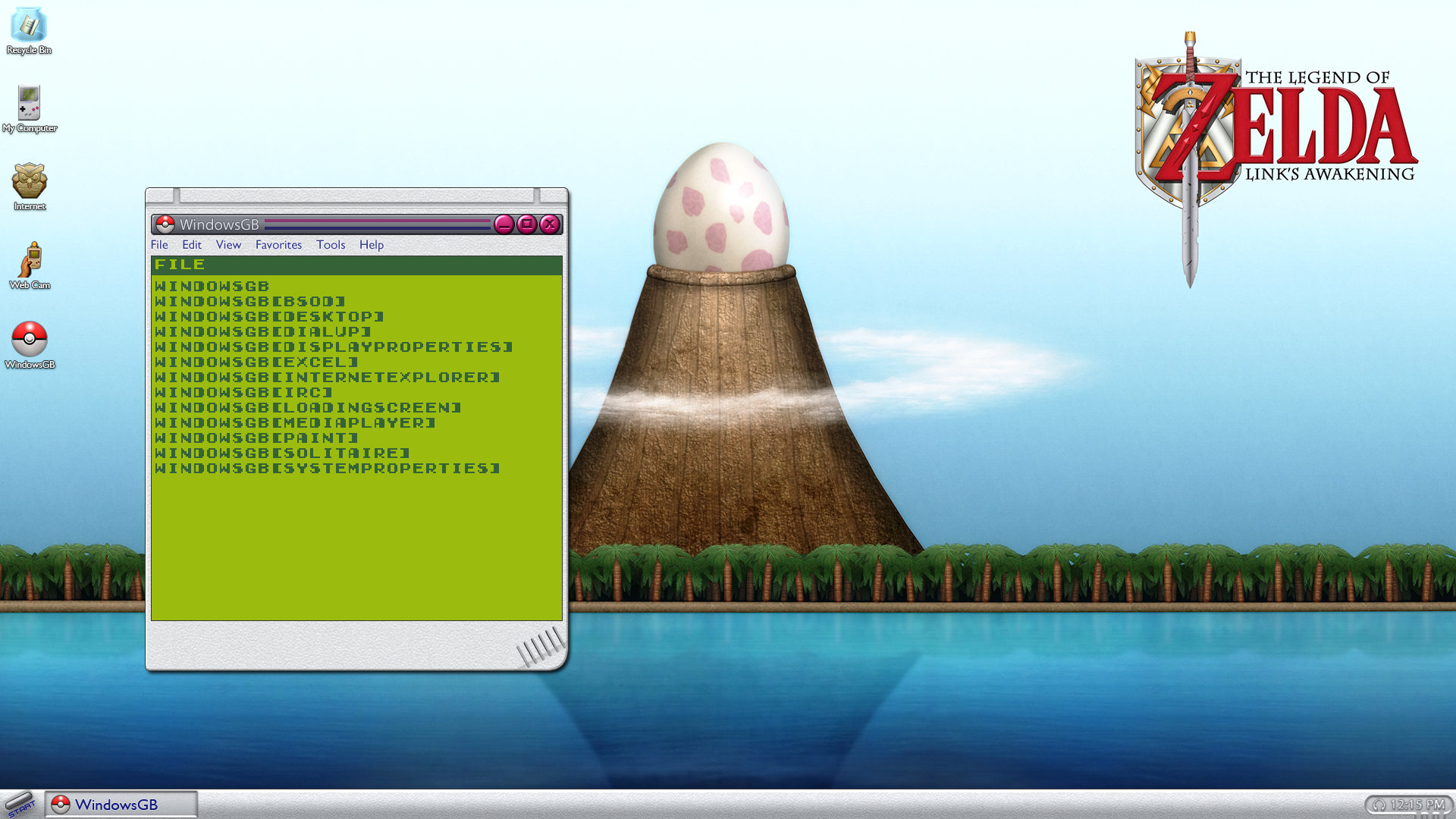Select WINDOWSGB[IRC] entry
Screen dimensions: 1456x819
pyautogui.click(x=243, y=392)
